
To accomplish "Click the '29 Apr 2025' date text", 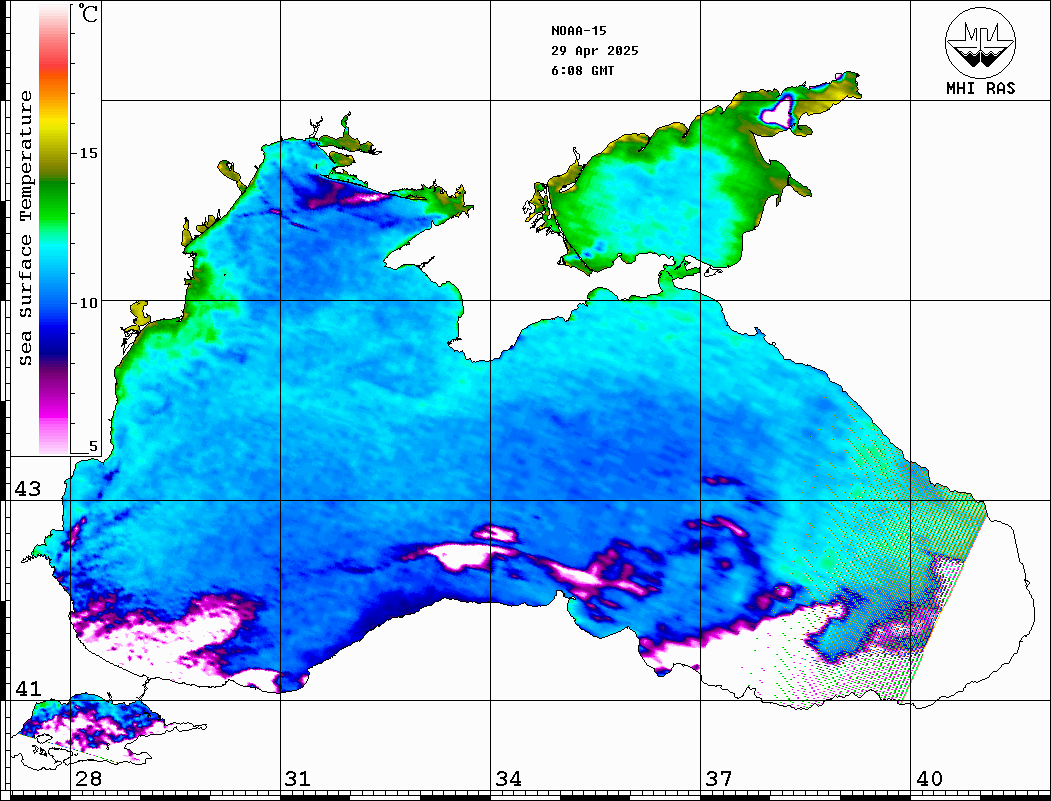I will pos(595,51).
